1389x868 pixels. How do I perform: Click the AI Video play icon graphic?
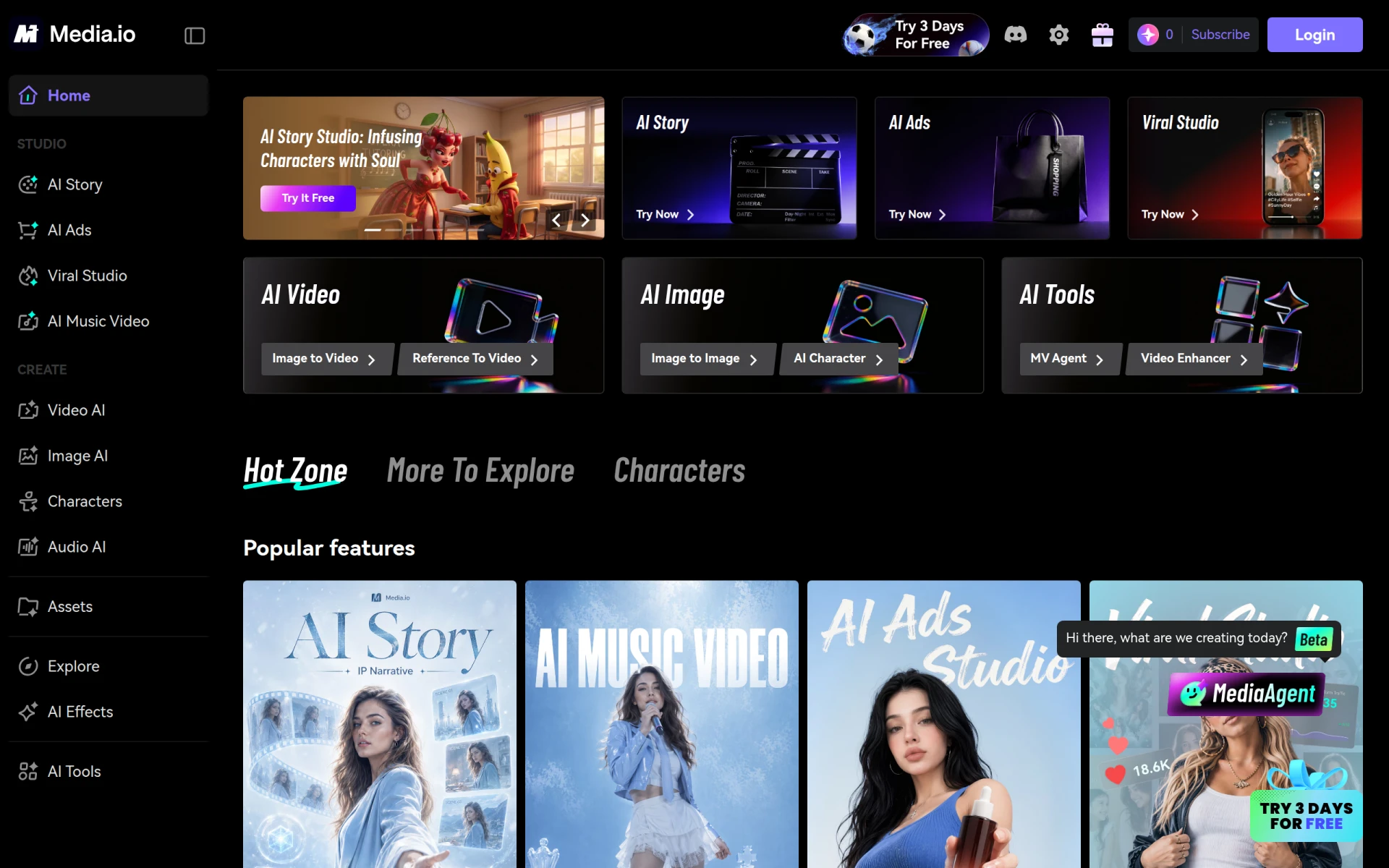(501, 312)
